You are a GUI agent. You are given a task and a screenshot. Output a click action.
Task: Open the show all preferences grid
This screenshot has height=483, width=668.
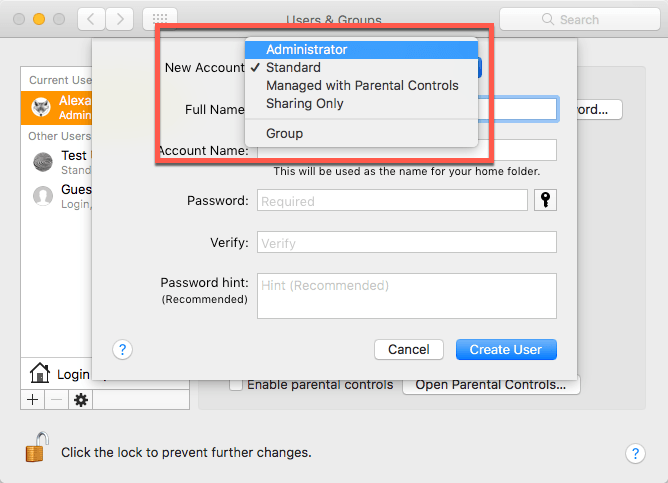(x=160, y=19)
